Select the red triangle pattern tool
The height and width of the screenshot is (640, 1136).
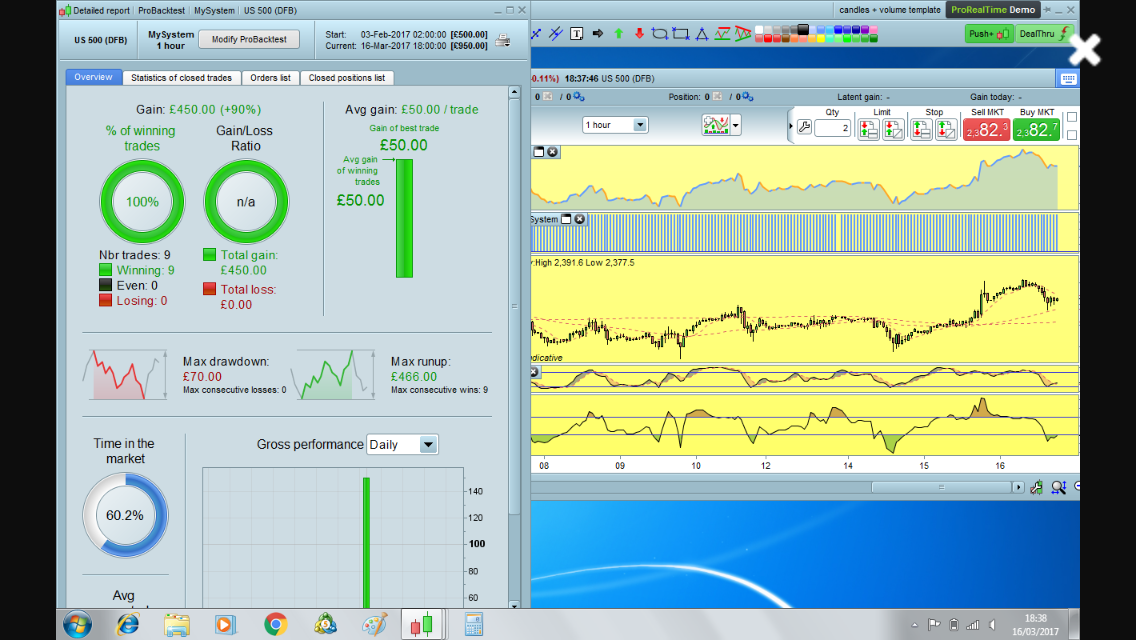[x=743, y=33]
